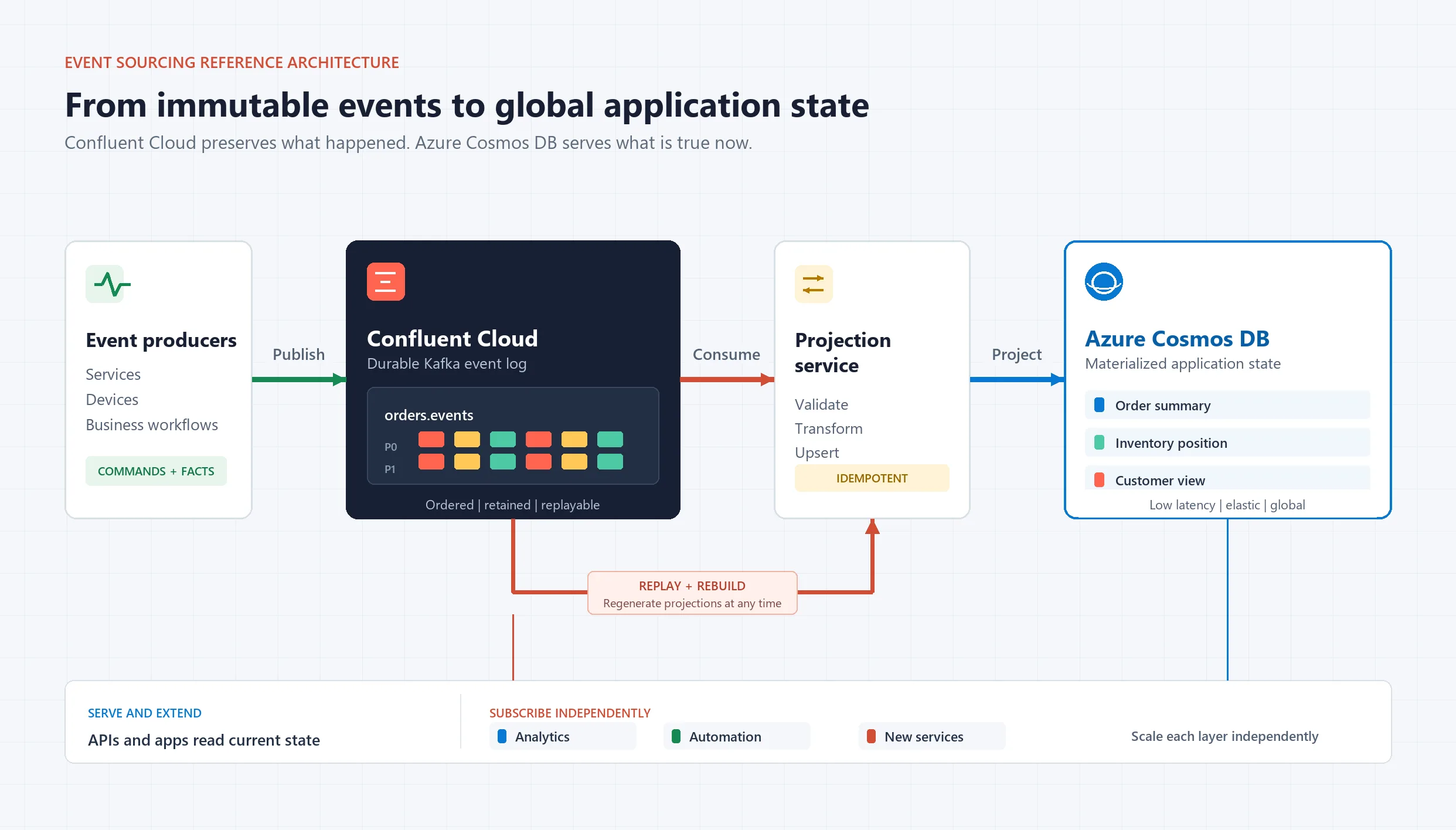Click the blue Azure Cosmos DB planet icon
This screenshot has height=830, width=1456.
tap(1104, 282)
